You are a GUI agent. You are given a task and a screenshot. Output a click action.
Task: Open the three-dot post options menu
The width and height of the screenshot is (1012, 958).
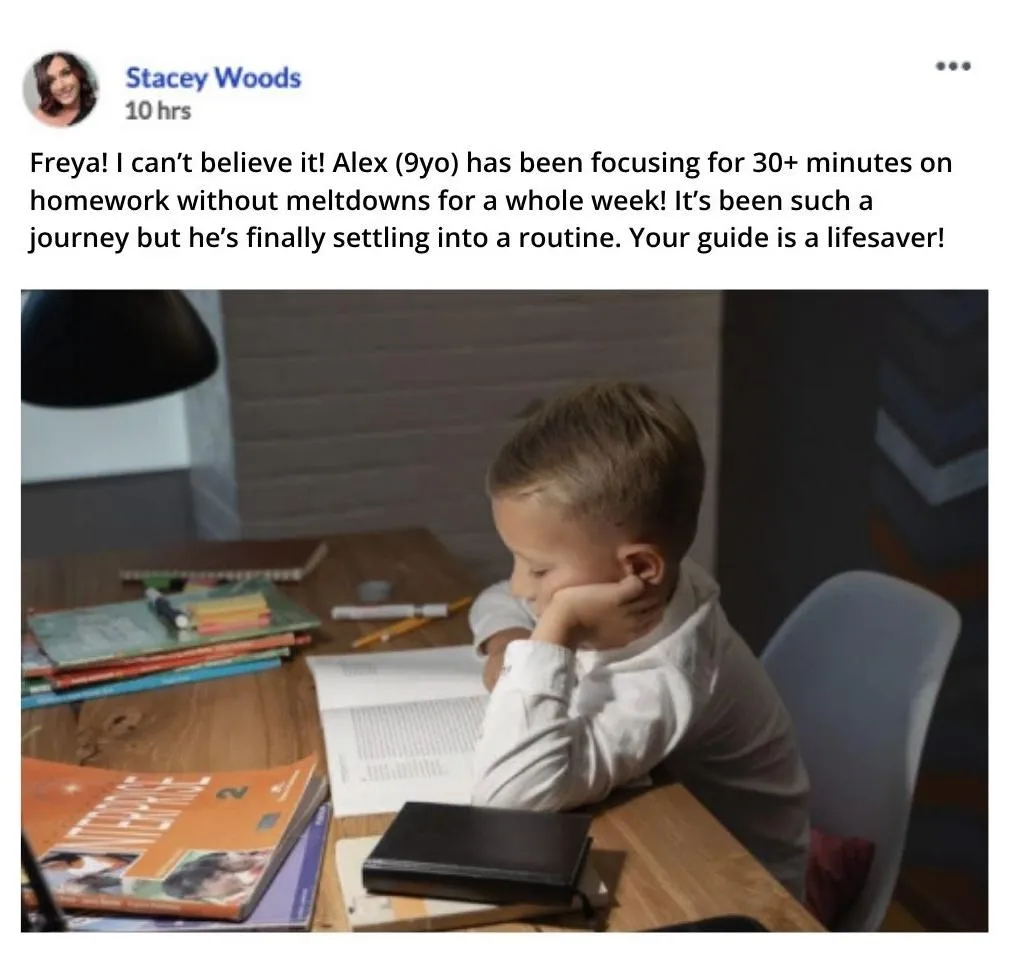(x=954, y=66)
